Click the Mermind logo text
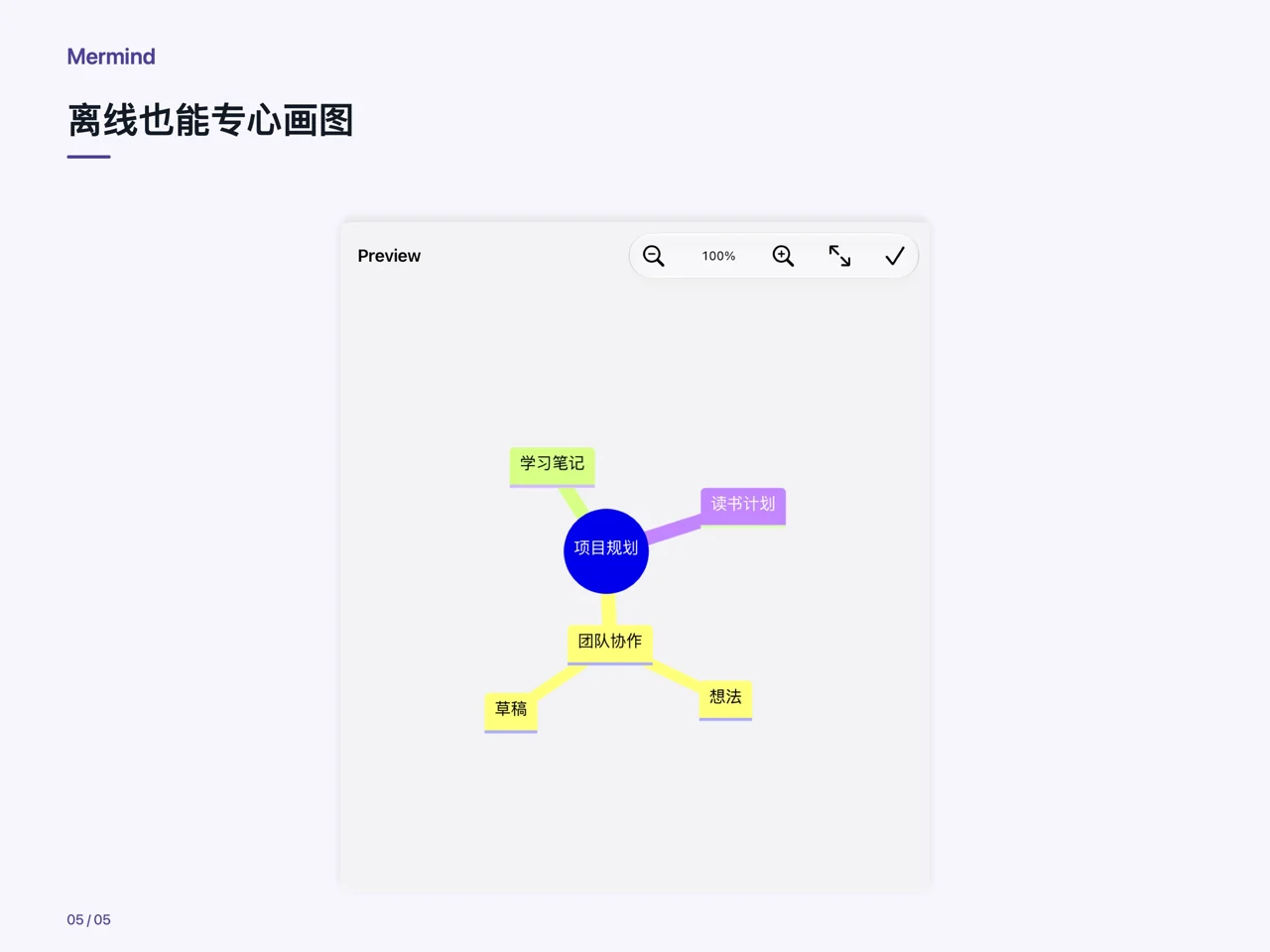1270x952 pixels. tap(111, 57)
